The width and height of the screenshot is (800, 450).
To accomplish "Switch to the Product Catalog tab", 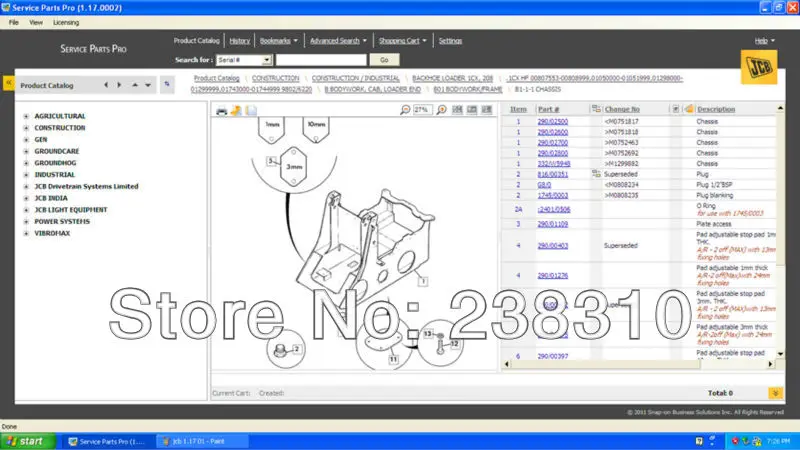I will click(x=196, y=41).
